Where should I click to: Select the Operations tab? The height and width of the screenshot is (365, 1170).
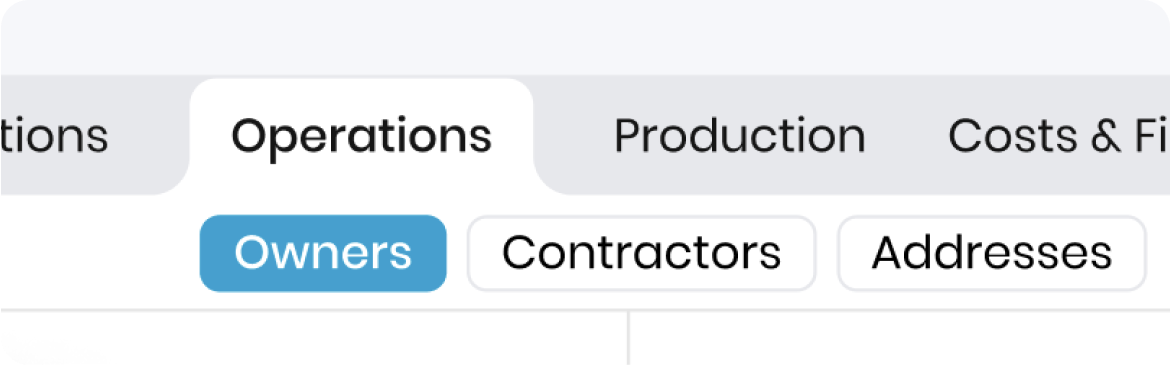click(x=361, y=136)
